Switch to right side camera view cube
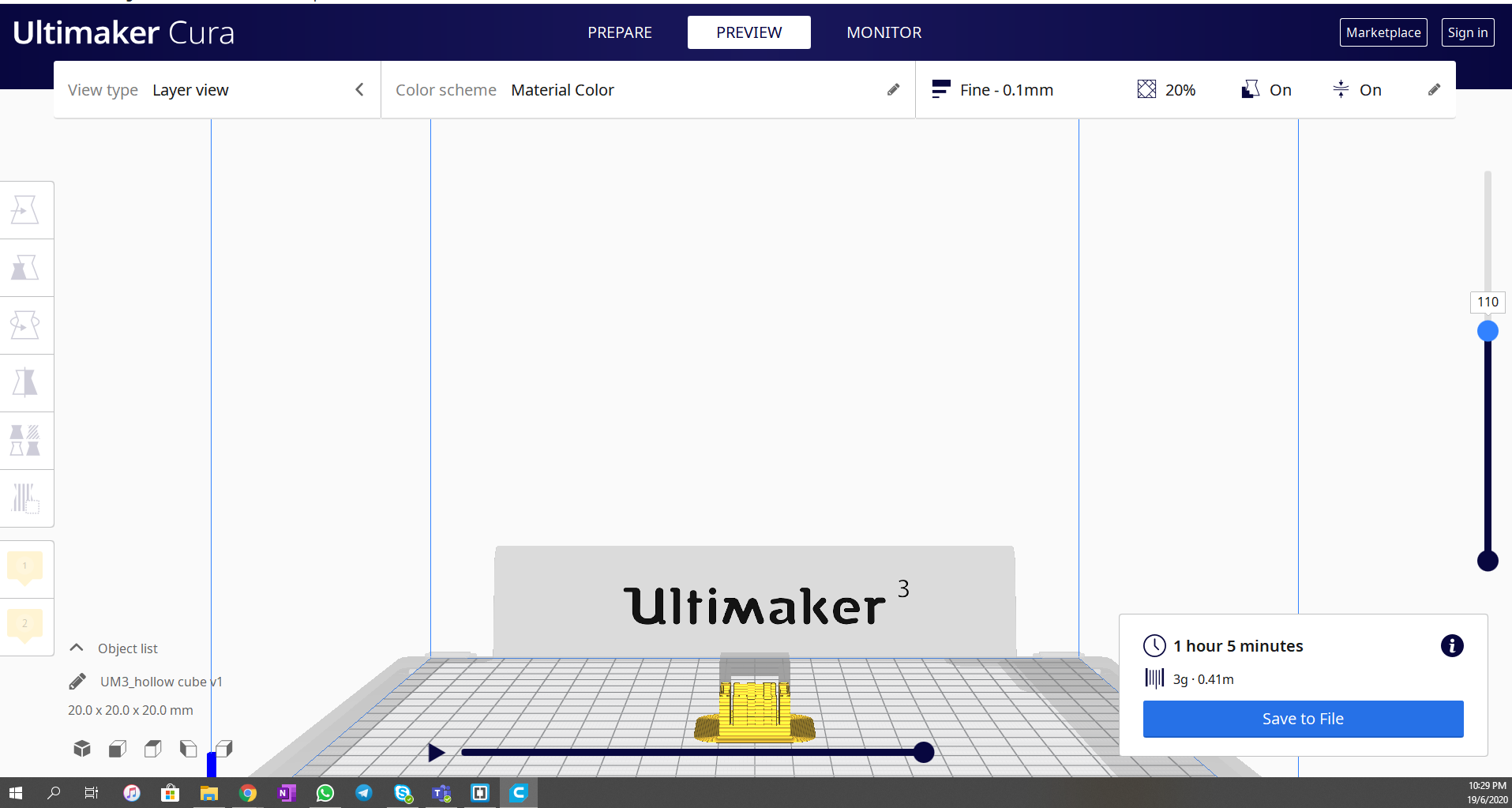 (x=224, y=748)
